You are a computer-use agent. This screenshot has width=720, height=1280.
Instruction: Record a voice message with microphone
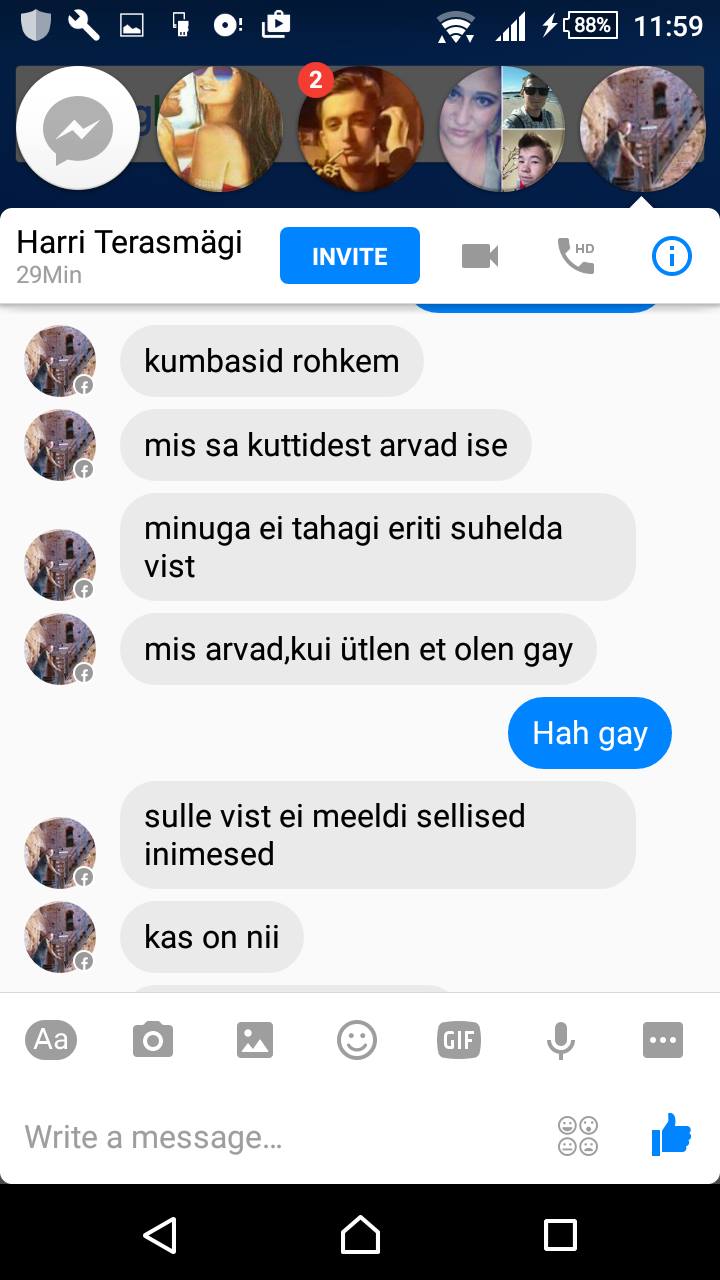561,1040
